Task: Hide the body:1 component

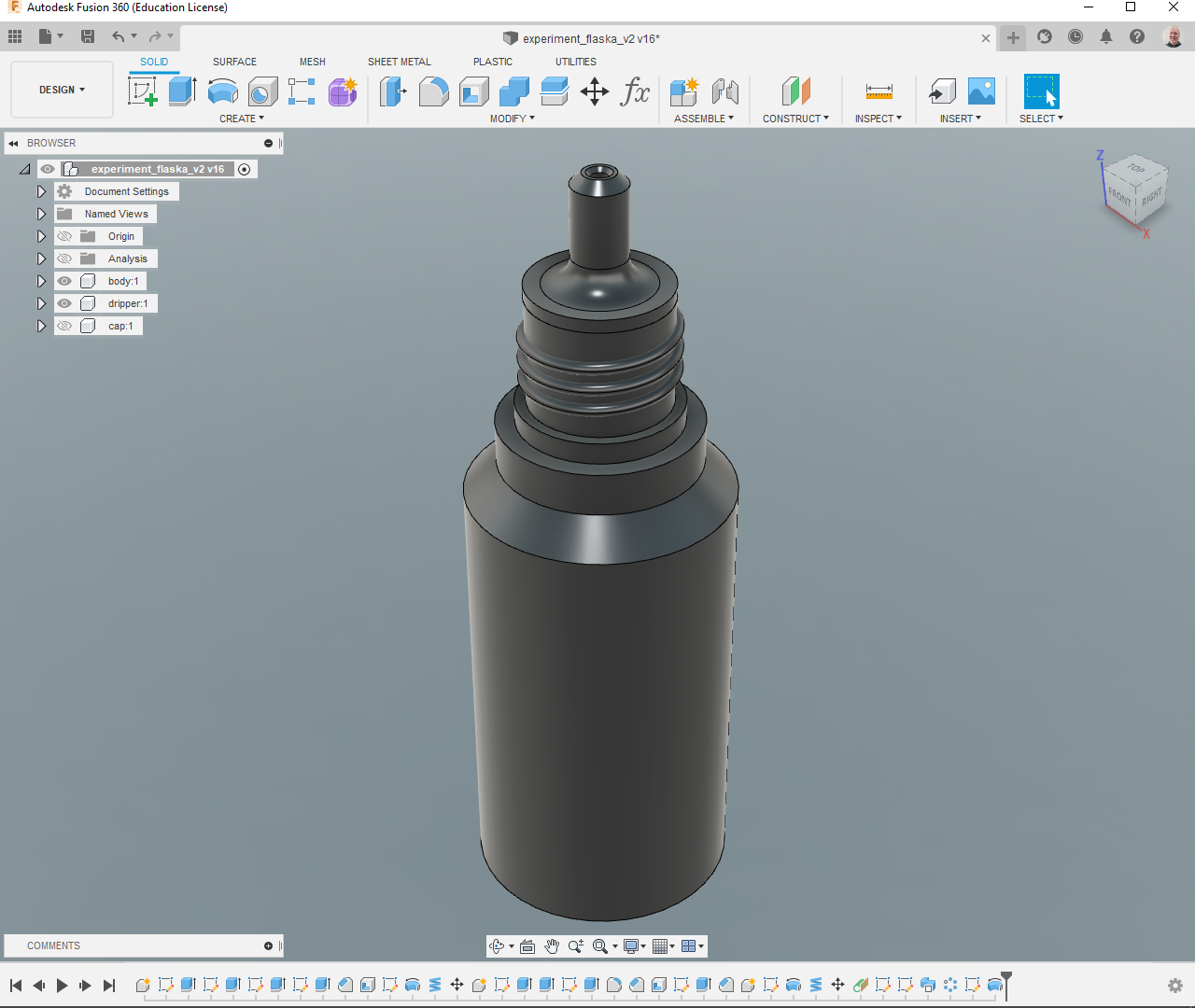Action: tap(64, 281)
